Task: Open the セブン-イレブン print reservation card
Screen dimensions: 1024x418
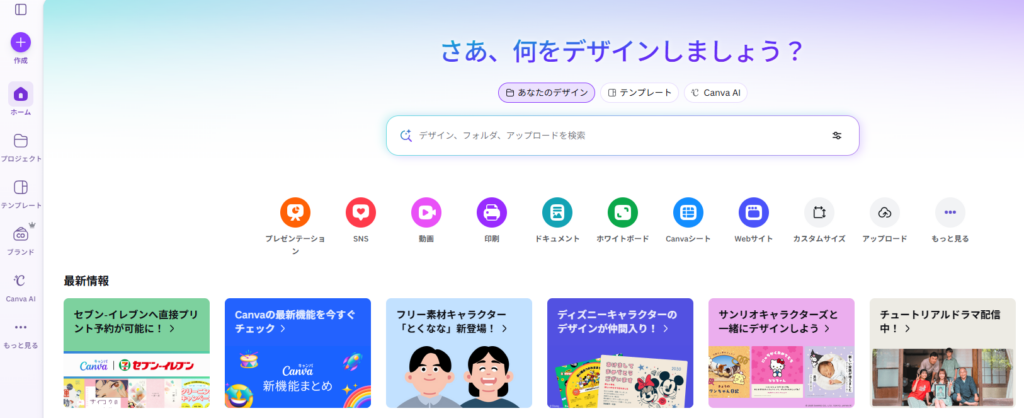Action: point(136,353)
